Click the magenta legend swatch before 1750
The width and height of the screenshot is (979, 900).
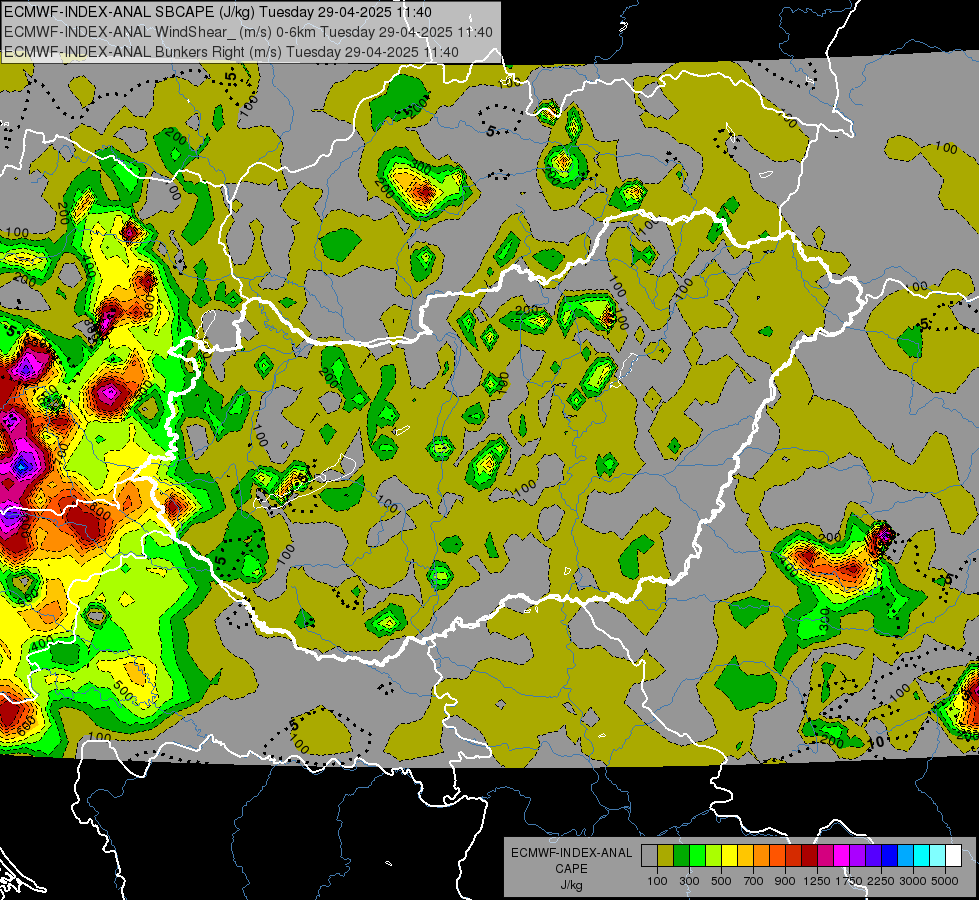click(841, 855)
